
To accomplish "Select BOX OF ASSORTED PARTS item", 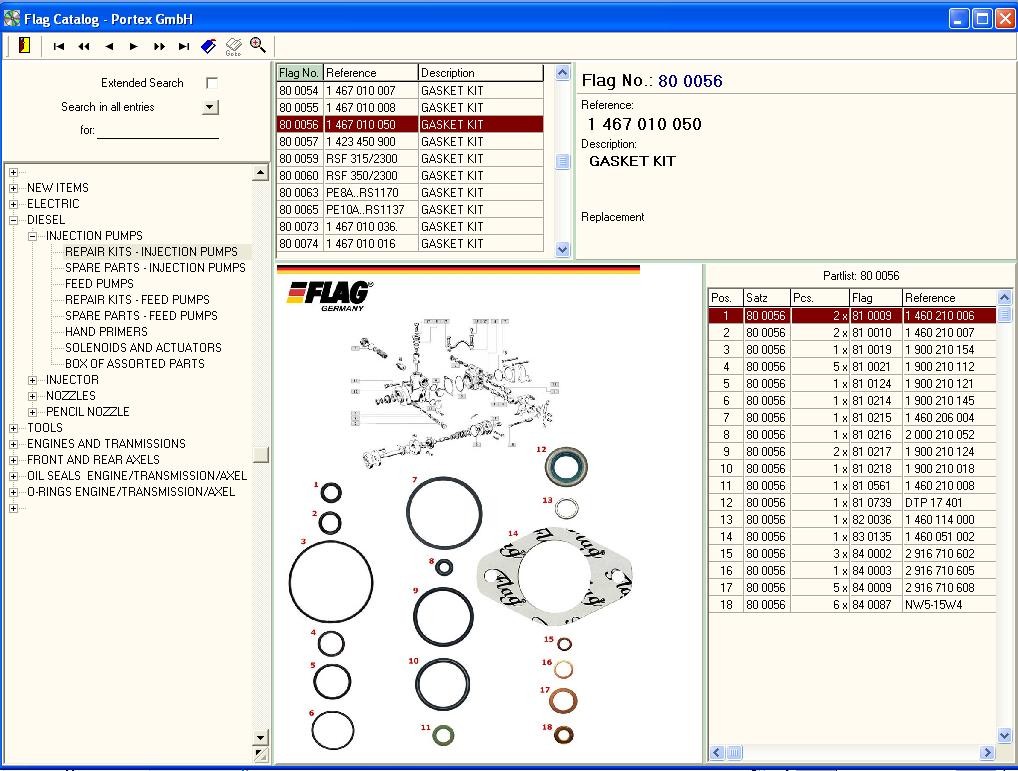I will (x=134, y=364).
